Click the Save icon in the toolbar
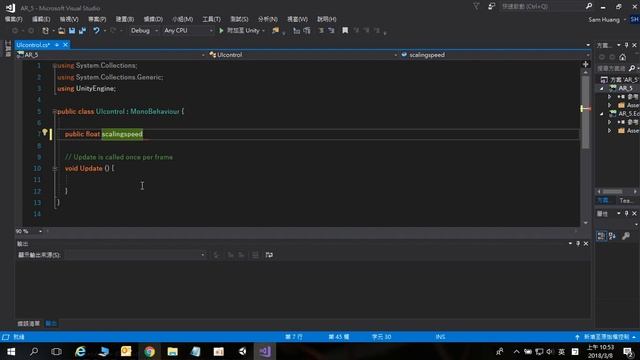 [72, 31]
